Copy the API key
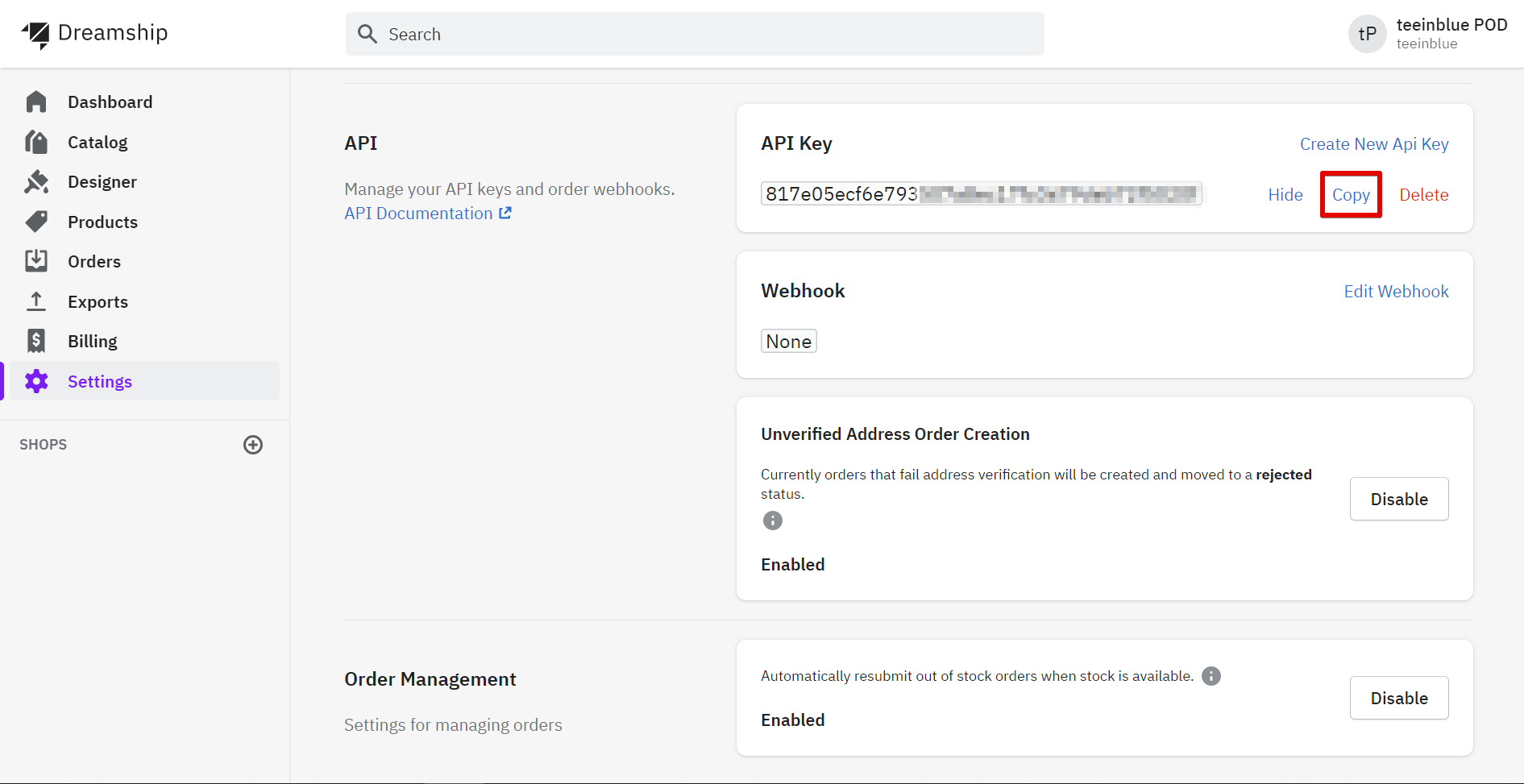Viewport: 1524px width, 784px height. click(1351, 195)
